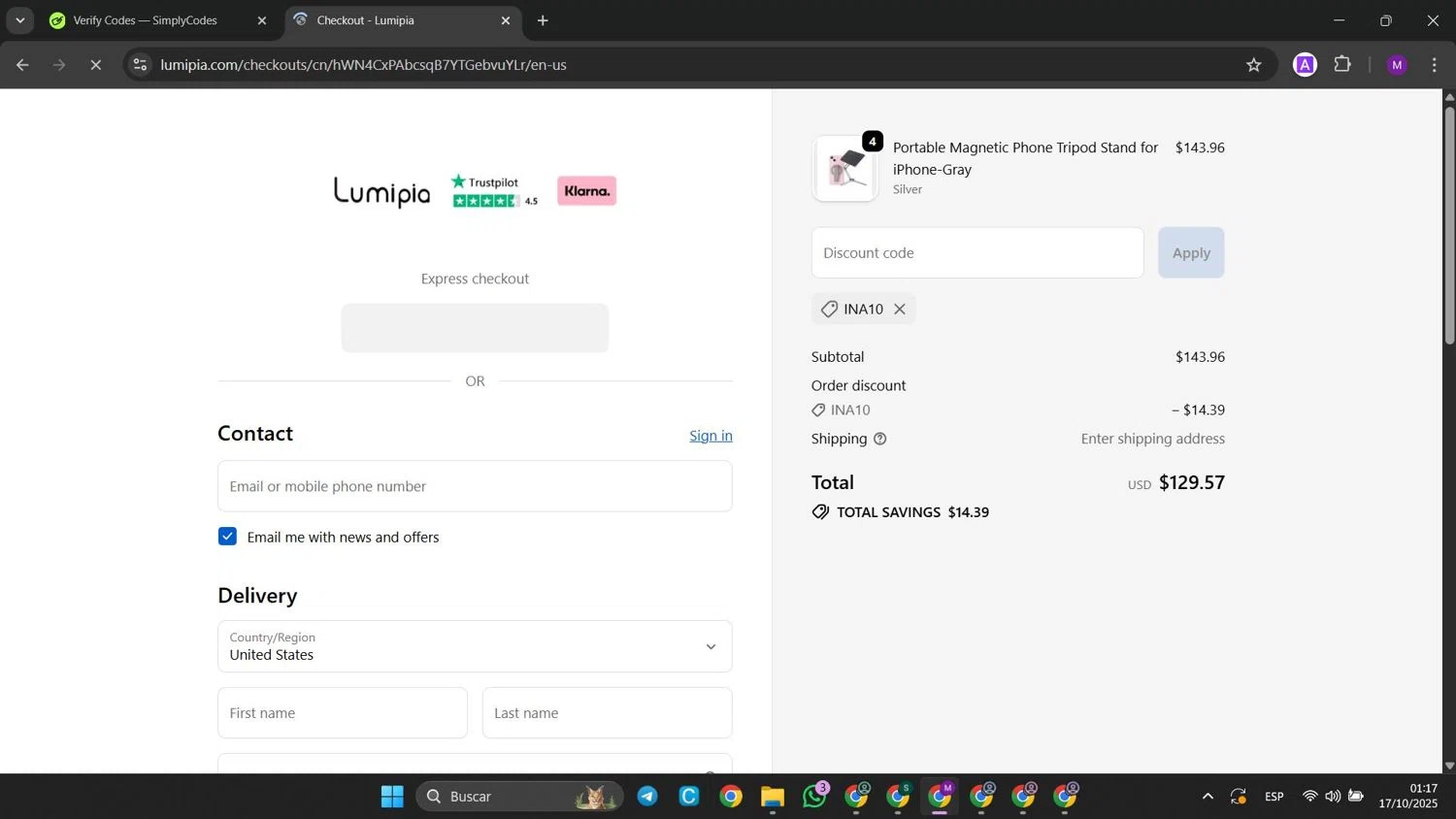
Task: Close the Checkout - Lumipia tab
Action: click(x=505, y=20)
